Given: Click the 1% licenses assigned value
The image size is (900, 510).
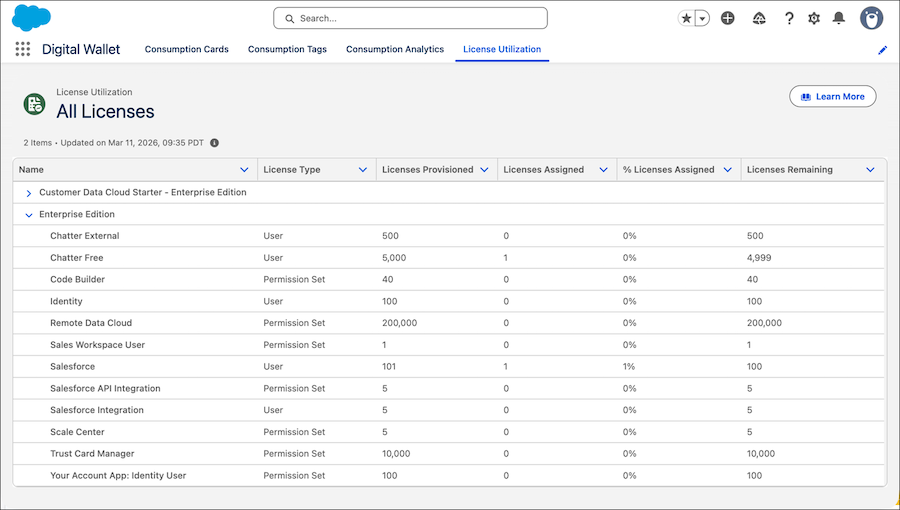Looking at the screenshot, I should 629,367.
